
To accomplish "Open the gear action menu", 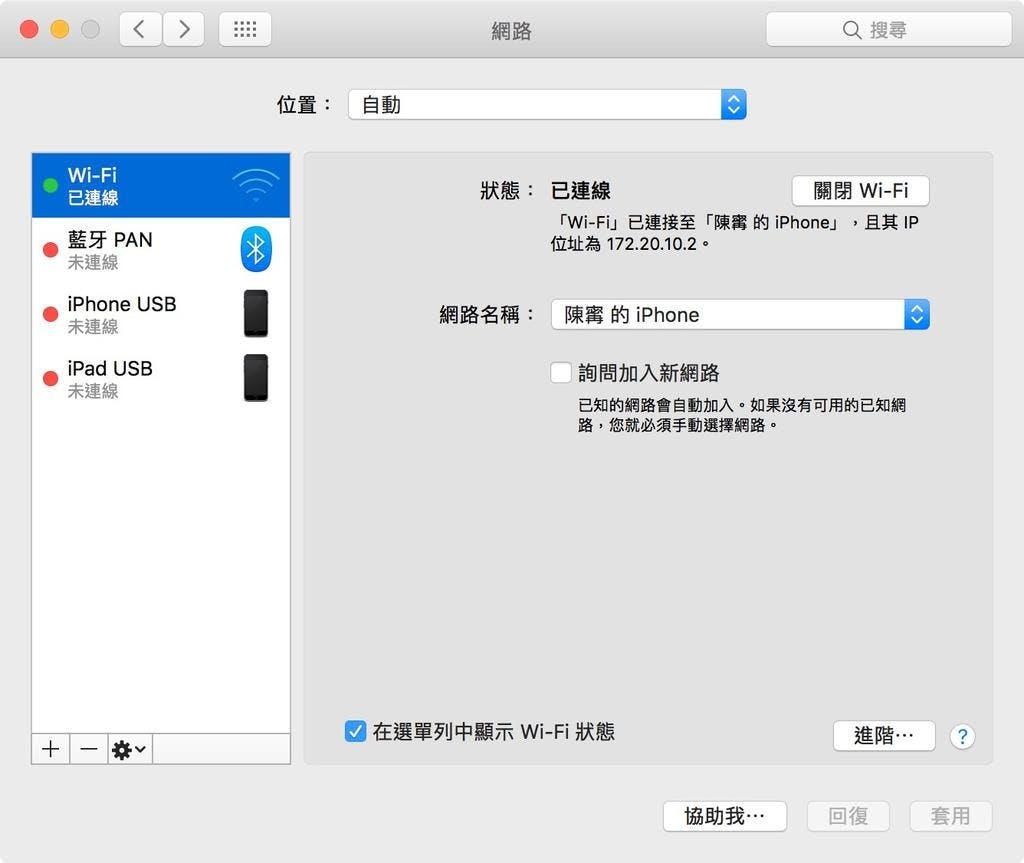I will pyautogui.click(x=130, y=749).
